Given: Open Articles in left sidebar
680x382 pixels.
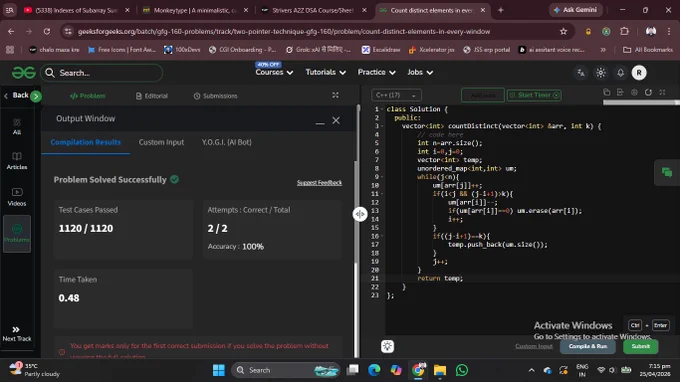Looking at the screenshot, I should pos(16,161).
